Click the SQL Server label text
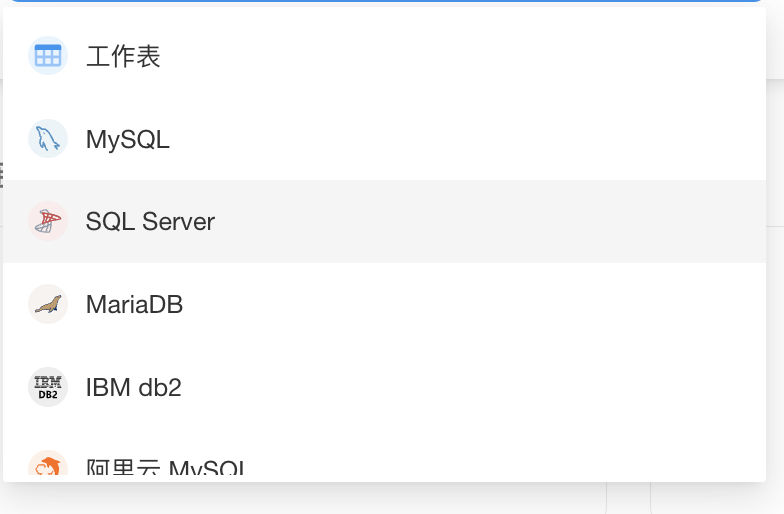This screenshot has height=514, width=784. (150, 221)
